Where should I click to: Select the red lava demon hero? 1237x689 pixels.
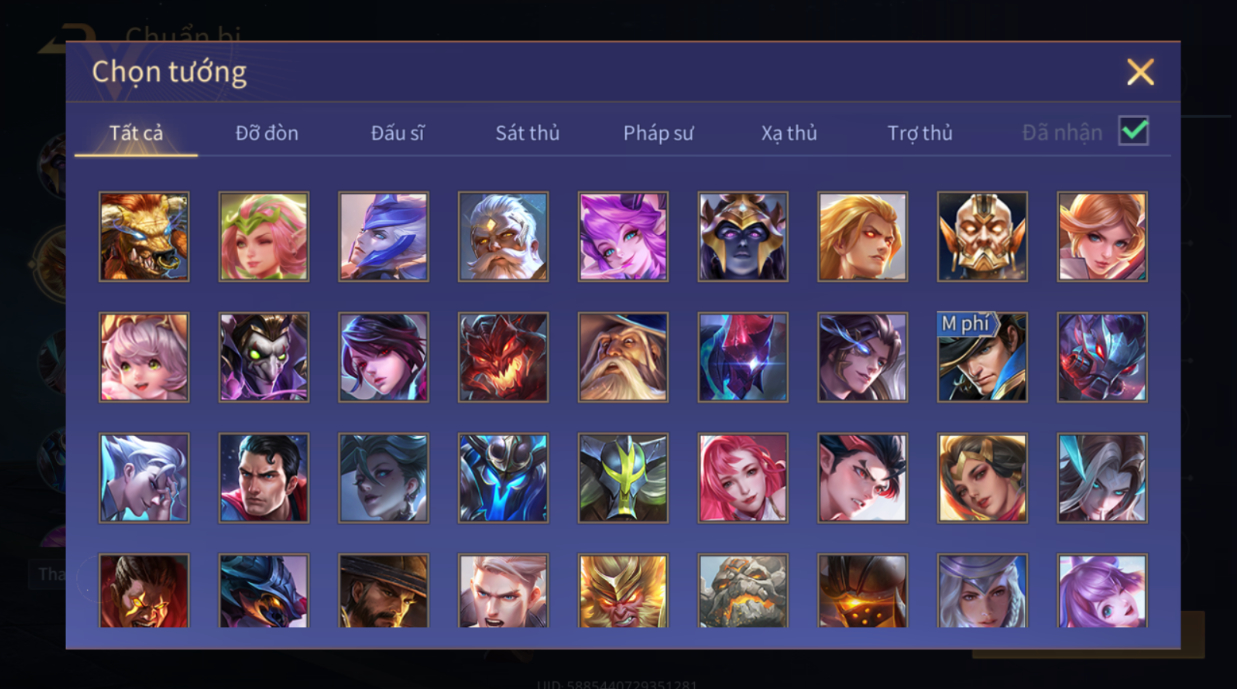503,357
